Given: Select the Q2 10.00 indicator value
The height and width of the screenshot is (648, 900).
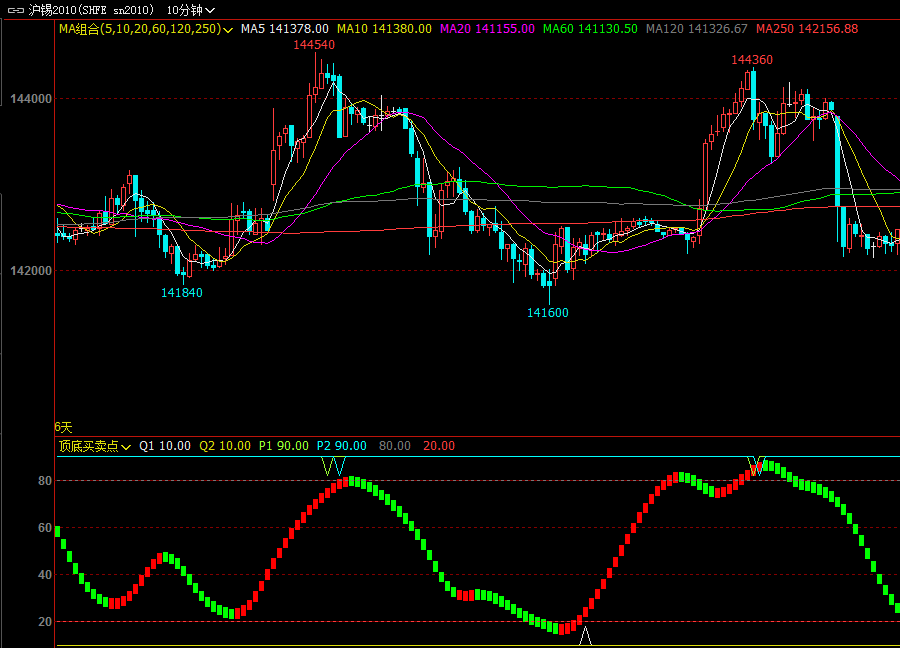Looking at the screenshot, I should pyautogui.click(x=225, y=446).
